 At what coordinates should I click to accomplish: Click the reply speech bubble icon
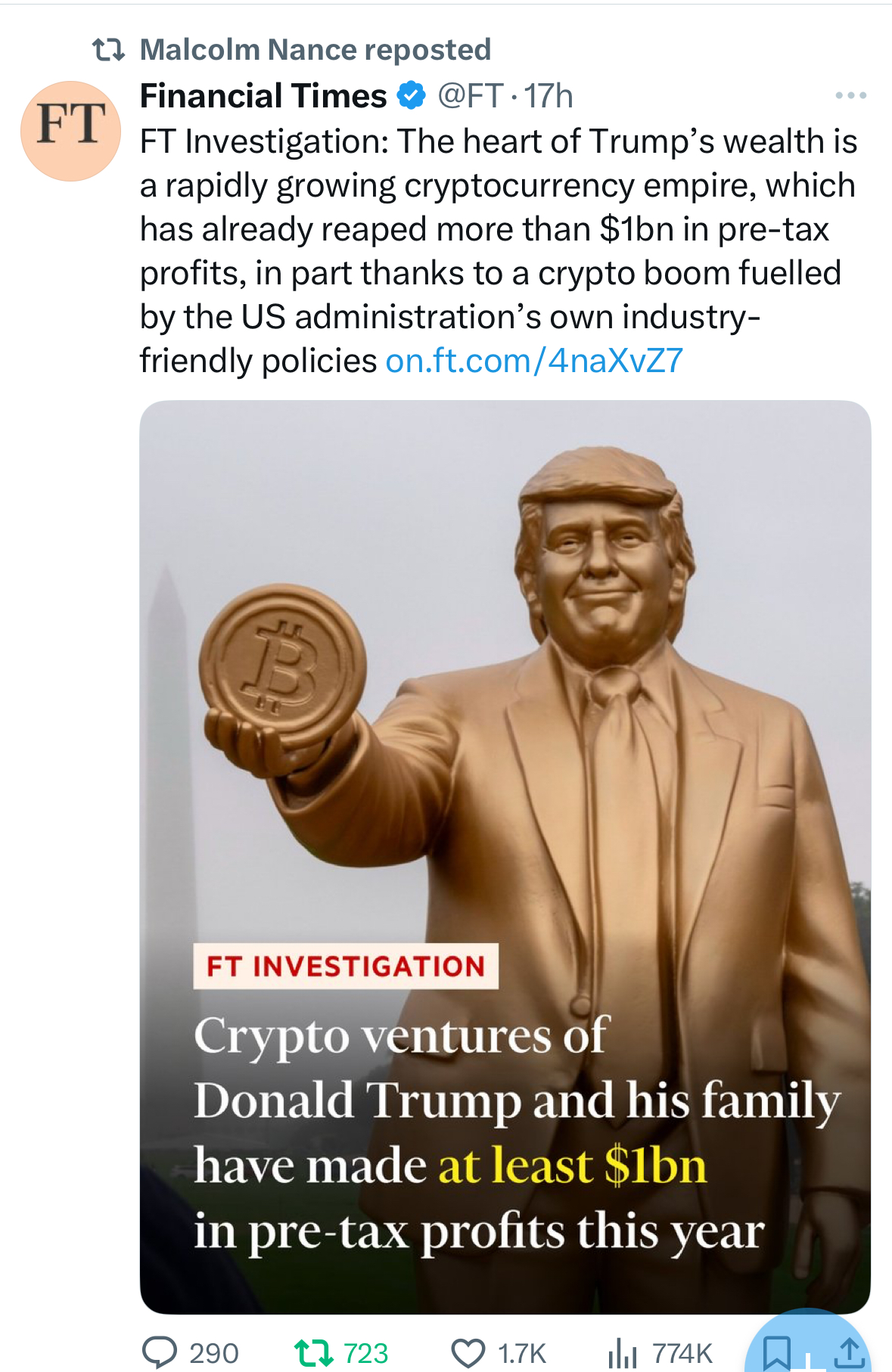click(160, 1352)
